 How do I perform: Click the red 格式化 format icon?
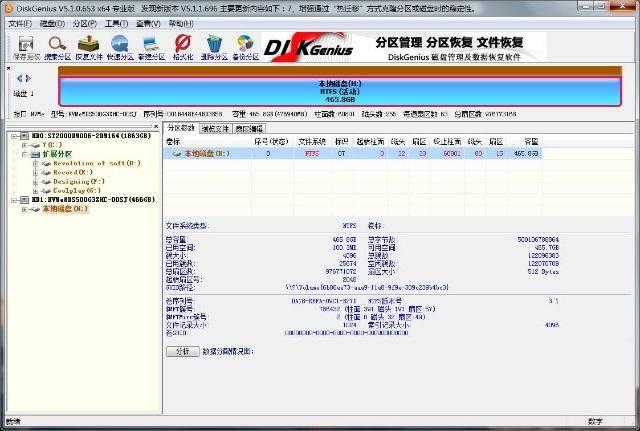[x=182, y=44]
